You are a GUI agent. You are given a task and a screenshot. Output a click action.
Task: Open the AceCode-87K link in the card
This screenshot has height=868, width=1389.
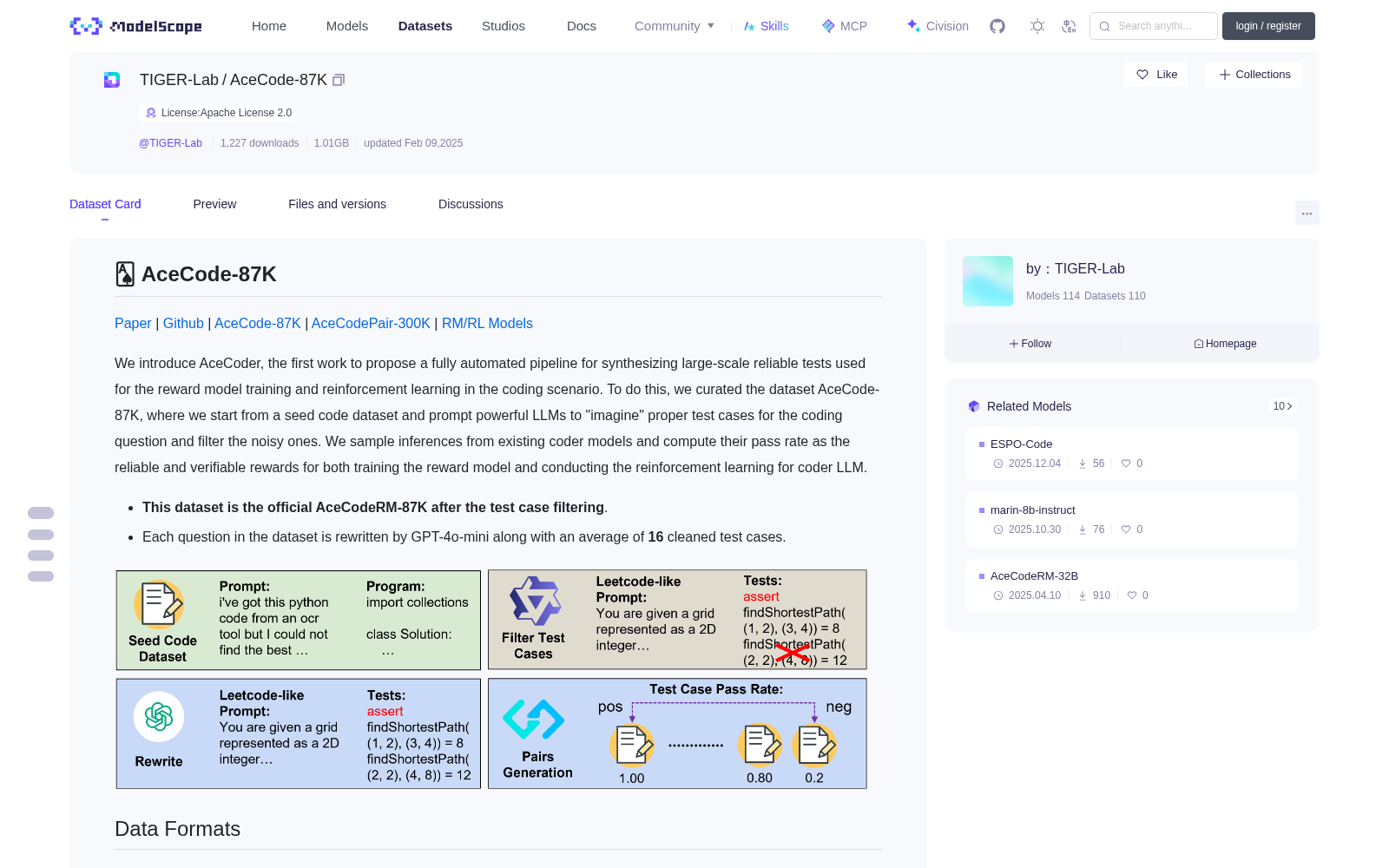[x=258, y=323]
